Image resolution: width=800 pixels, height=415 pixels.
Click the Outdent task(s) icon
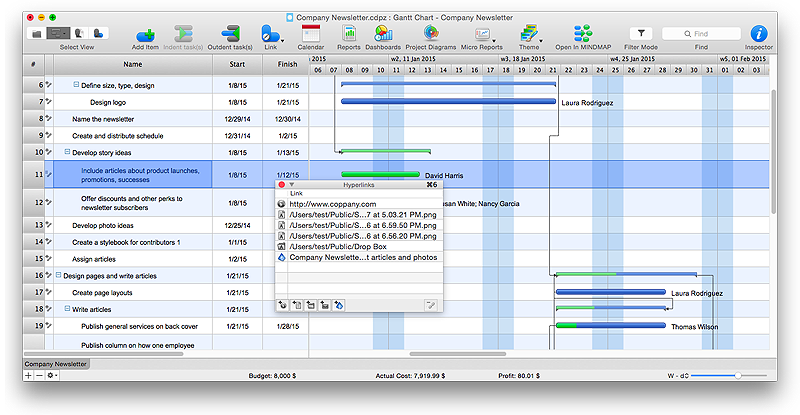[230, 34]
